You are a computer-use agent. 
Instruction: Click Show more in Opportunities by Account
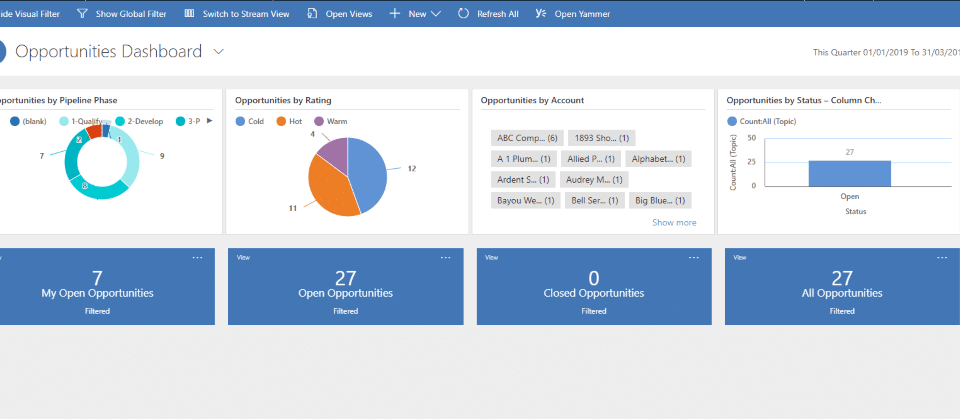pos(674,222)
